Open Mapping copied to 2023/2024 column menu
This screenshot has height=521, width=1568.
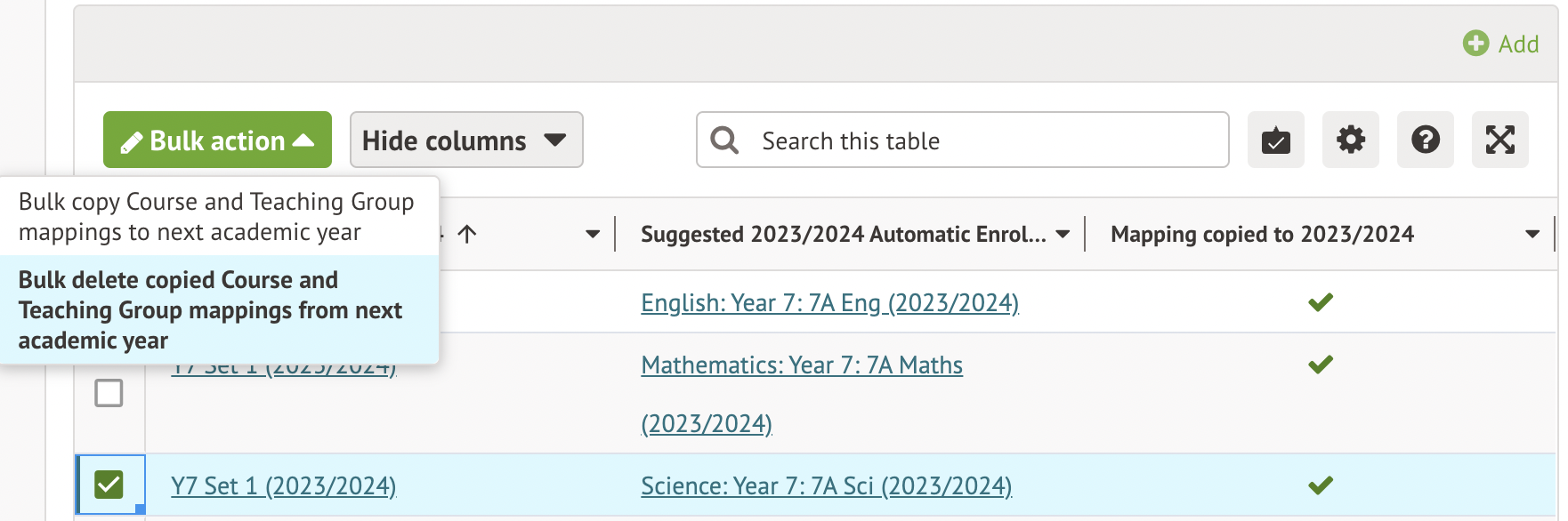point(1532,235)
